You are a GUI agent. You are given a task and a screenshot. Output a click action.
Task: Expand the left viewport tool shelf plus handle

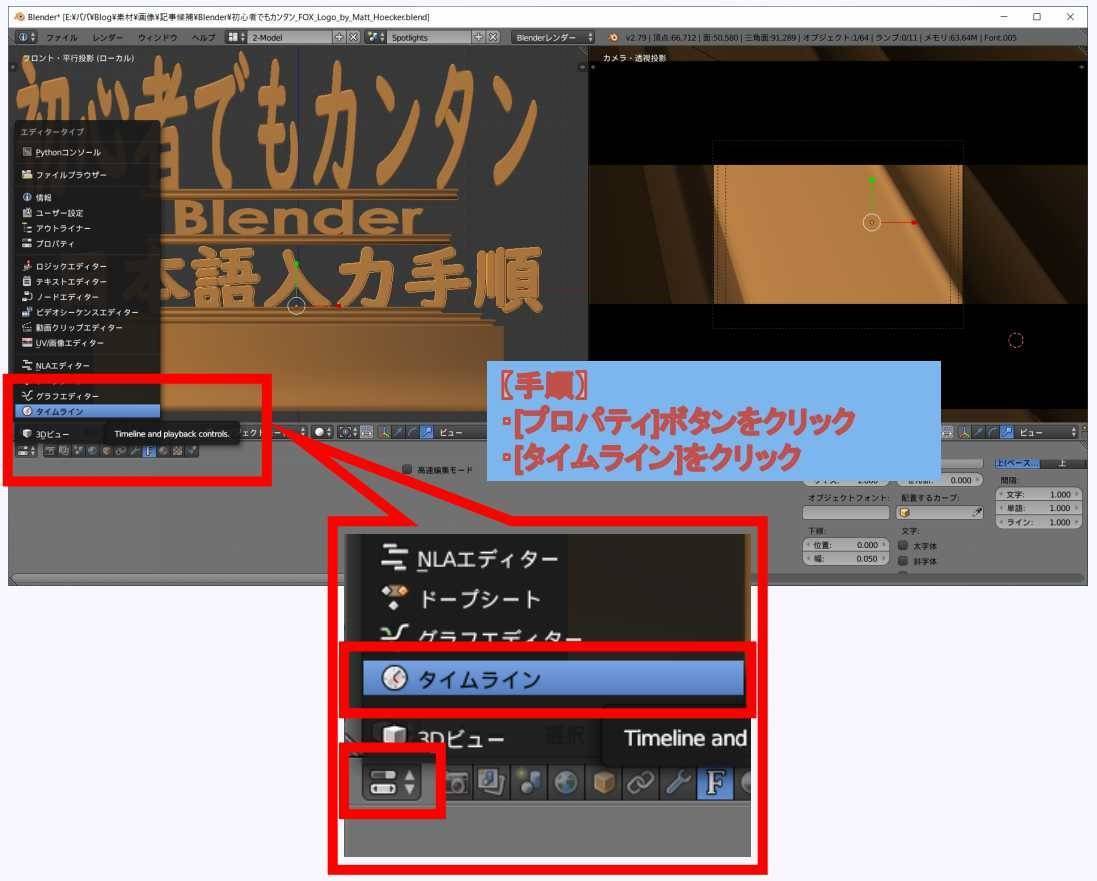(13, 67)
